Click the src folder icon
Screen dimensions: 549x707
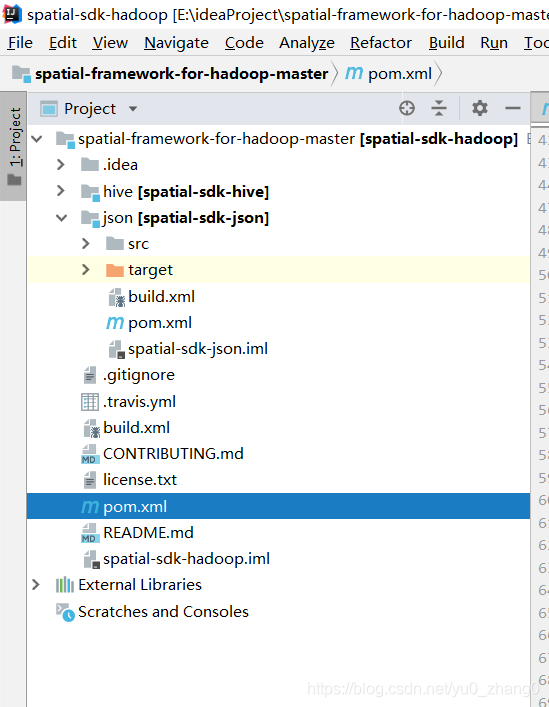(x=114, y=243)
